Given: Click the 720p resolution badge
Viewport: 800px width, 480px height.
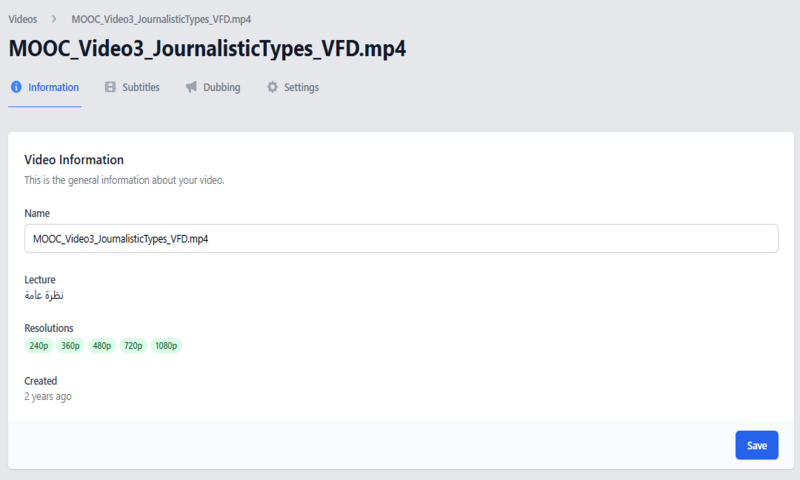Looking at the screenshot, I should point(133,346).
